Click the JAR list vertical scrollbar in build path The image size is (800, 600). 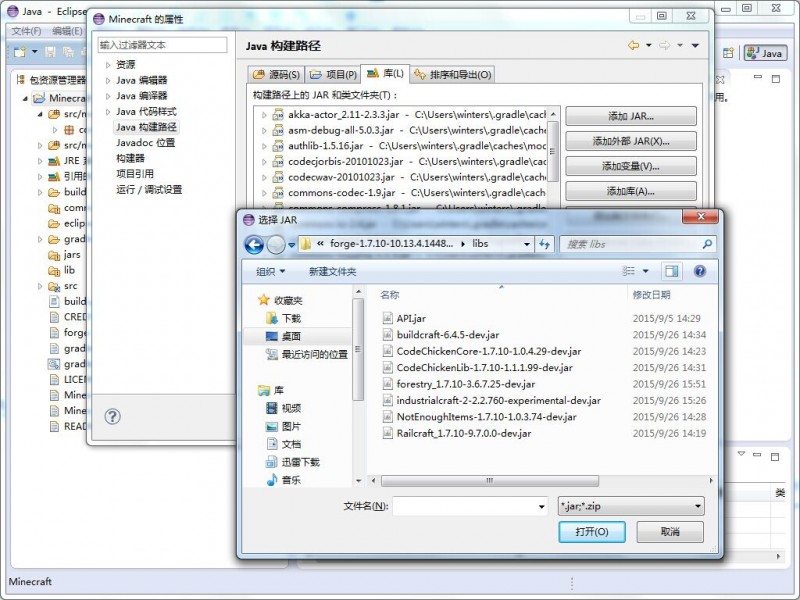click(553, 151)
